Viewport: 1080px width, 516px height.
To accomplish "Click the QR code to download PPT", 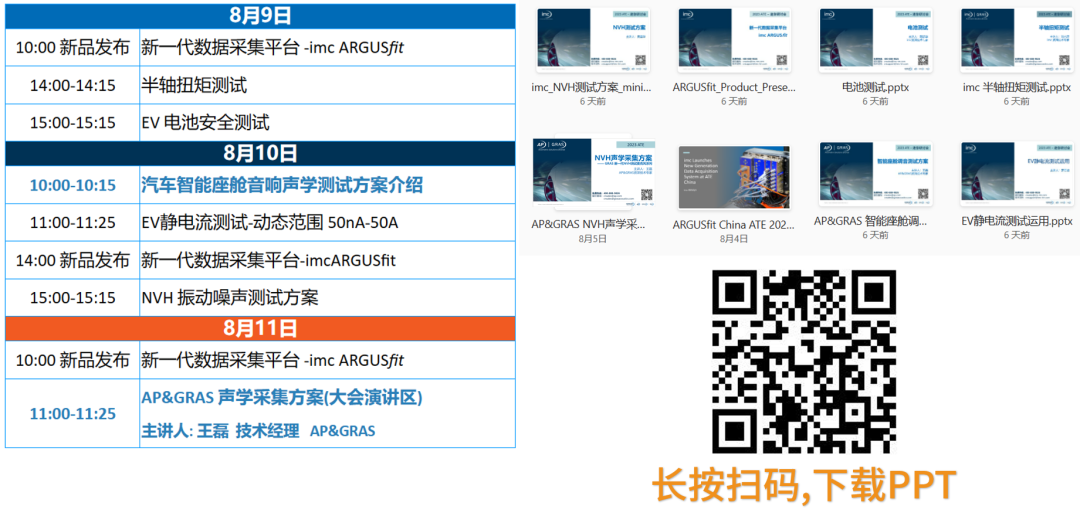I will tap(803, 362).
